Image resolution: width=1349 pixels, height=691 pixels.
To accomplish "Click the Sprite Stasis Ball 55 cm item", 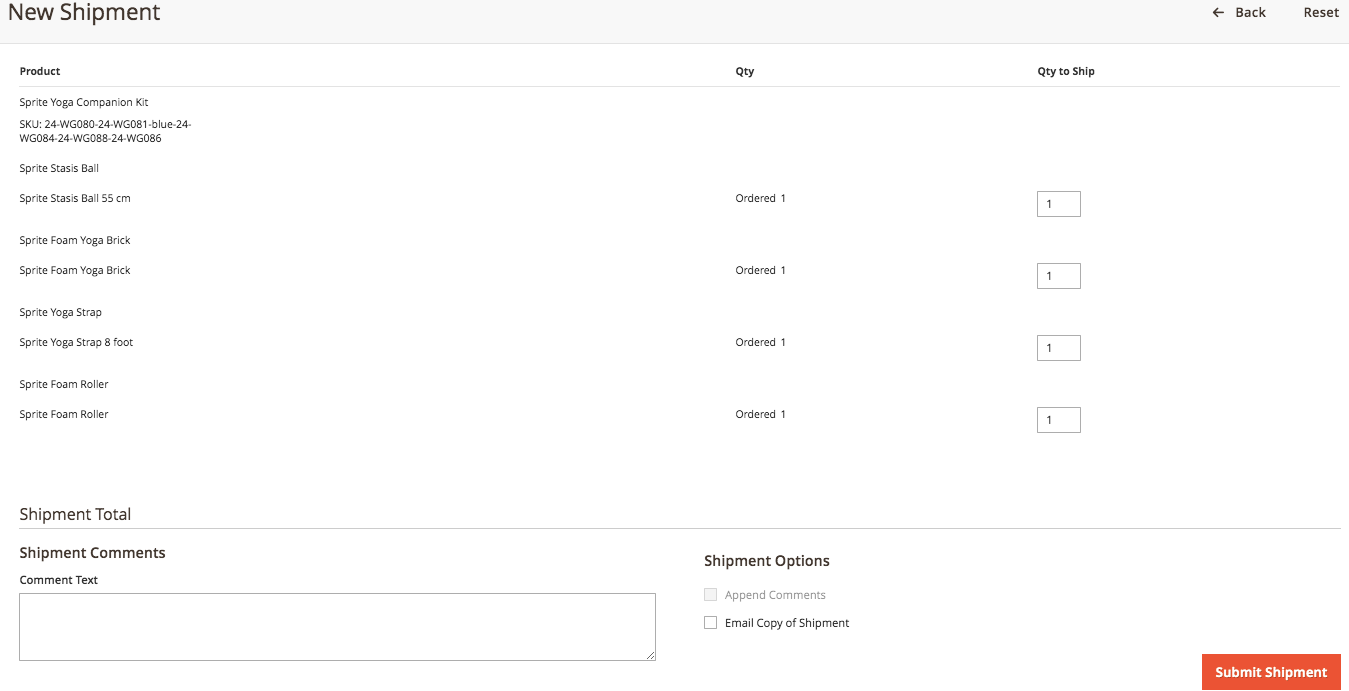I will tap(74, 198).
